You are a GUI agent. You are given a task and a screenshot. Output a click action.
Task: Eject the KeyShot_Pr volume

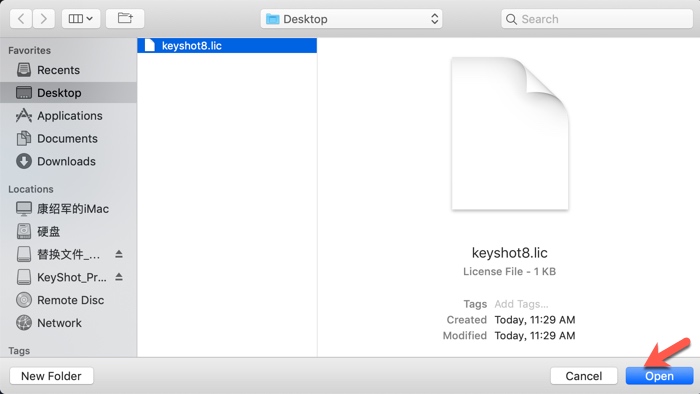119,277
